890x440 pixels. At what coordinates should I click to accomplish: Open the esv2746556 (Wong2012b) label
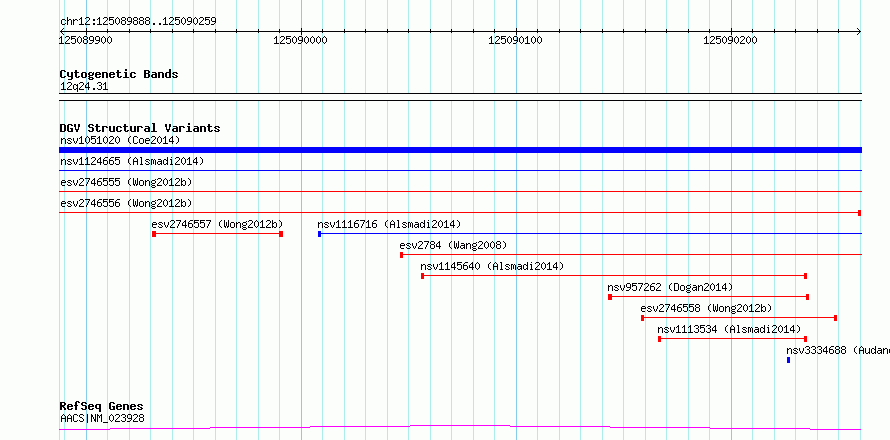tap(126, 203)
